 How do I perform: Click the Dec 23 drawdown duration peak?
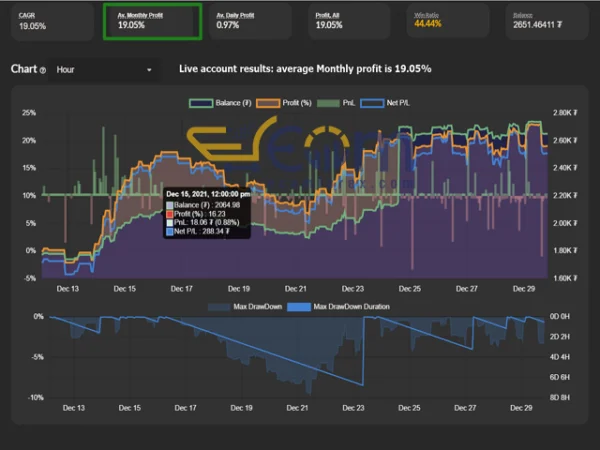coord(362,385)
